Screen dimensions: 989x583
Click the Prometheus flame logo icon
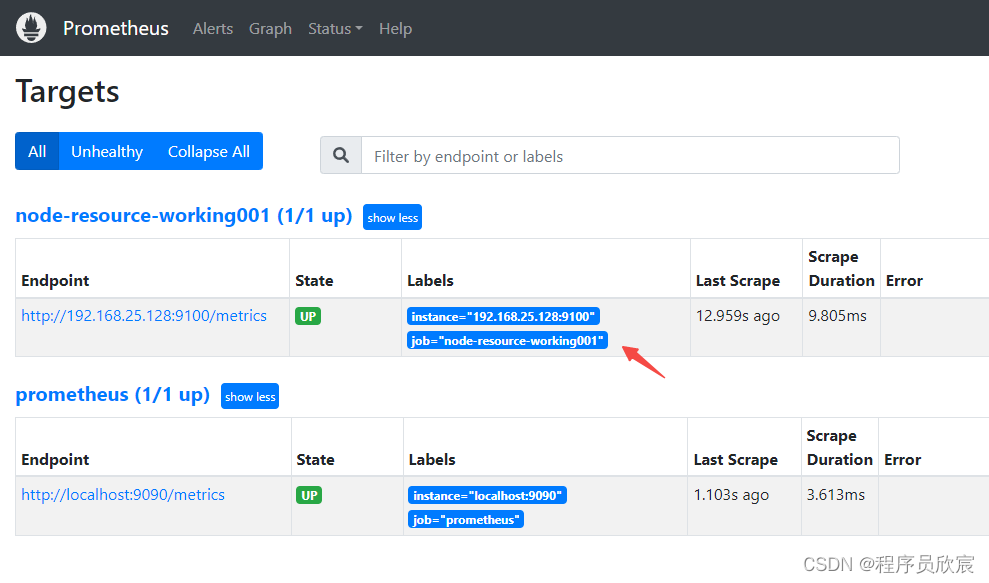coord(31,28)
